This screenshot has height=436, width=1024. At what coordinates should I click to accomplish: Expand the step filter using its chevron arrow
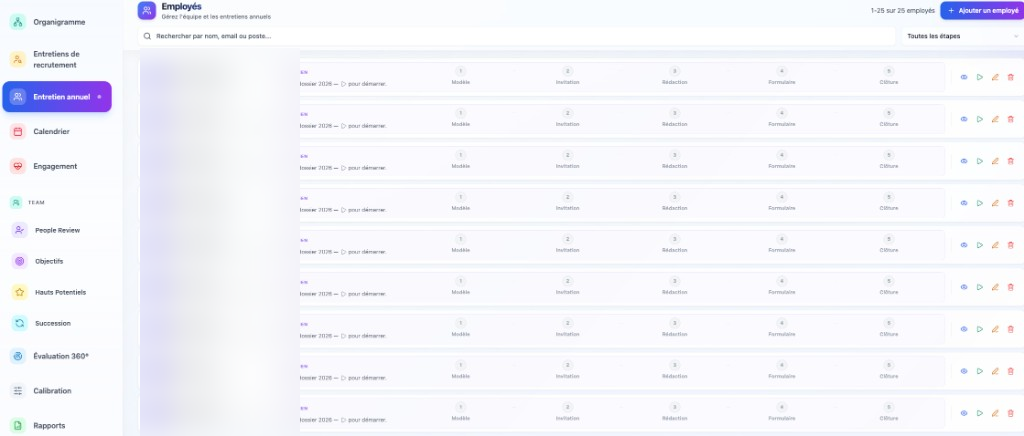[1014, 36]
